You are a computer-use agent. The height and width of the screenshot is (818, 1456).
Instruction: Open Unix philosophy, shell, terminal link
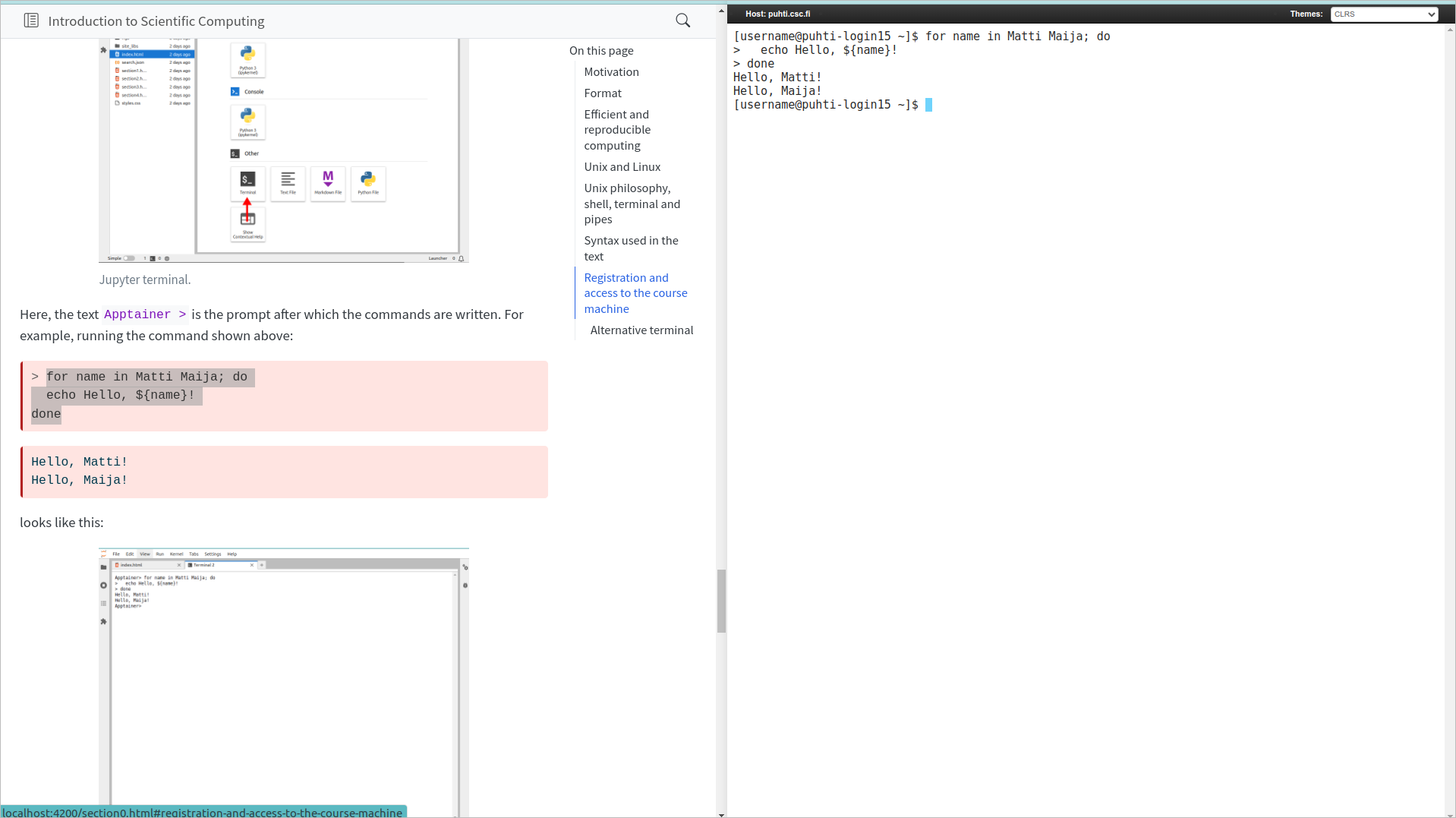pos(632,204)
